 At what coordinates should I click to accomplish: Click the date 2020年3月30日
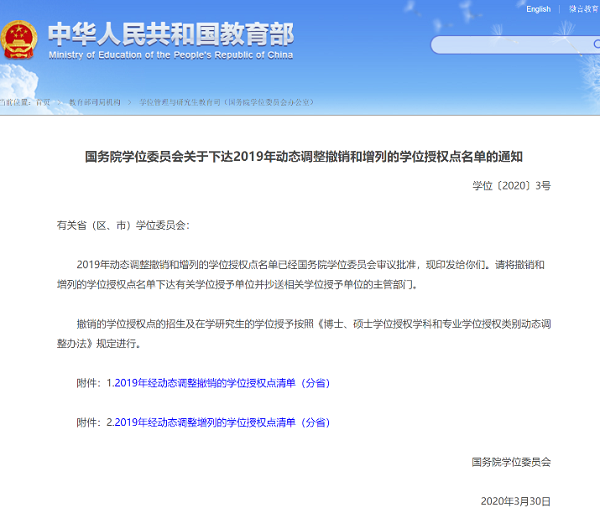(x=516, y=501)
